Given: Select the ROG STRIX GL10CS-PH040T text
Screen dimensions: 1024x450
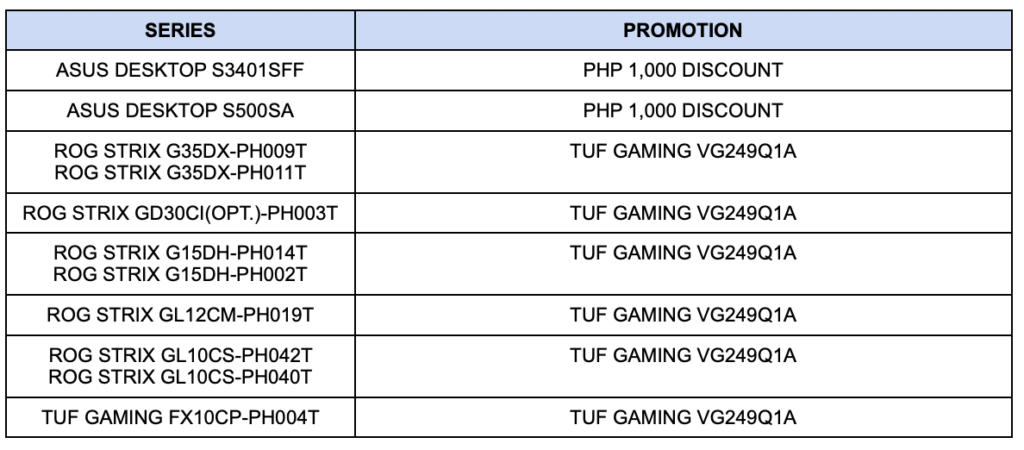Looking at the screenshot, I should coord(180,376).
